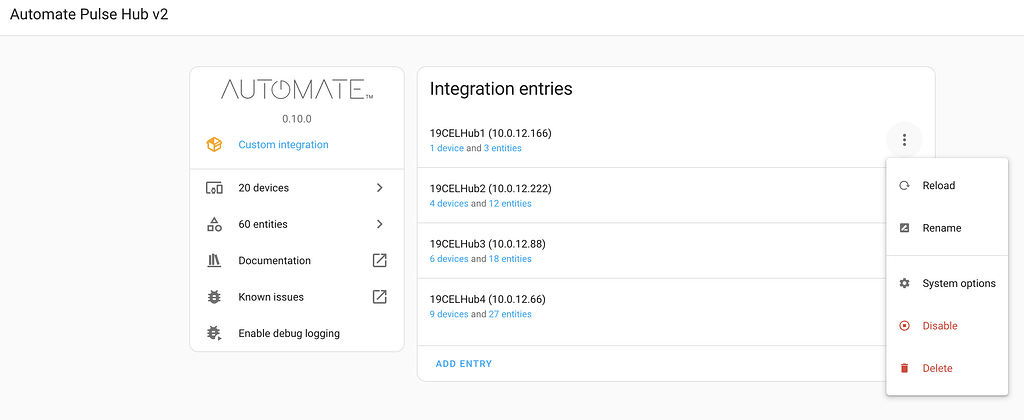The width and height of the screenshot is (1024, 420).
Task: Click the debug logging bug-play icon
Action: [214, 333]
